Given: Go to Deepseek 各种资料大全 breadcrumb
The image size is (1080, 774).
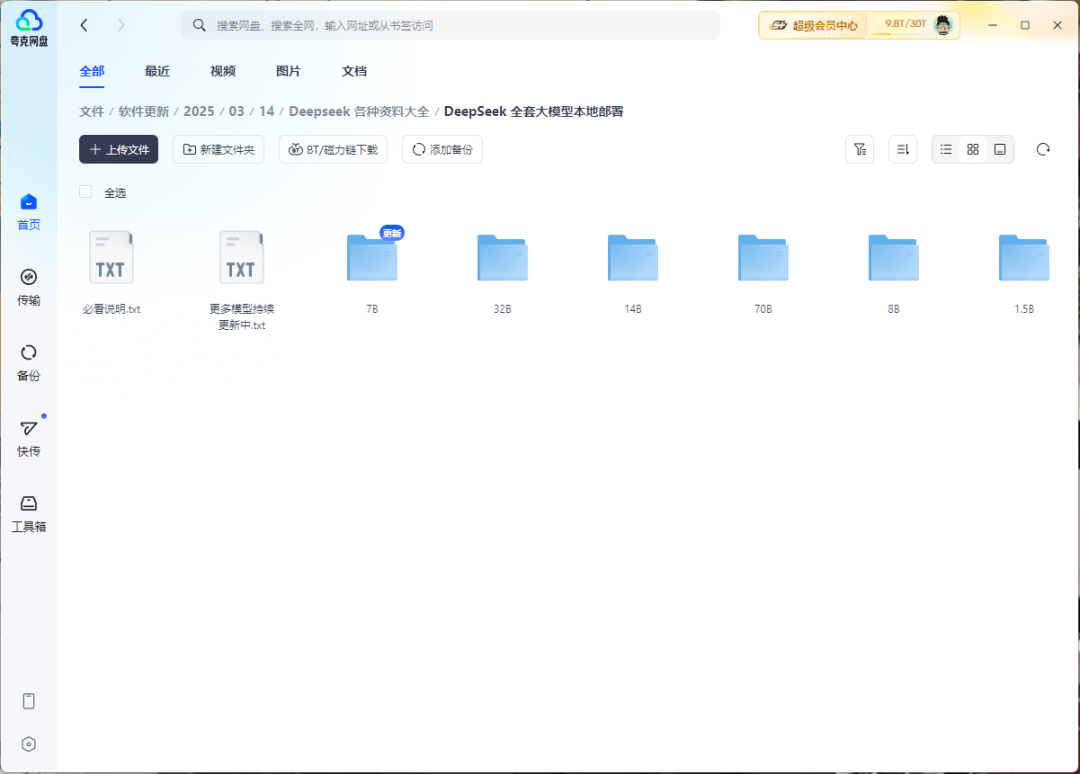Looking at the screenshot, I should (358, 112).
